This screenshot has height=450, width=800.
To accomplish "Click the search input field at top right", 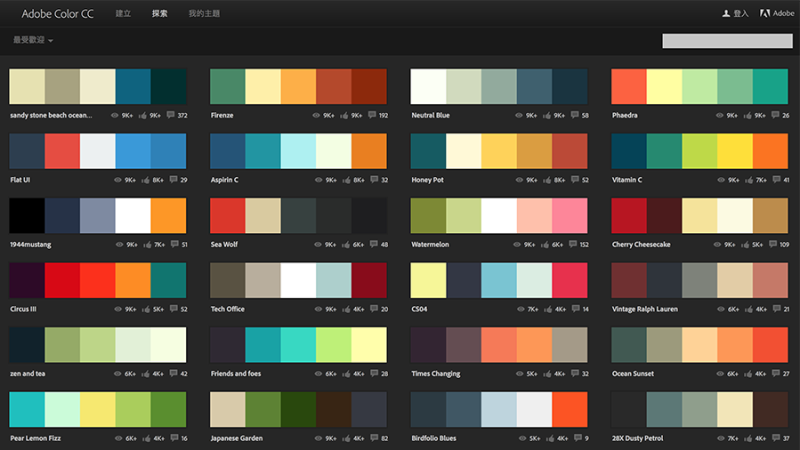I will (x=725, y=41).
